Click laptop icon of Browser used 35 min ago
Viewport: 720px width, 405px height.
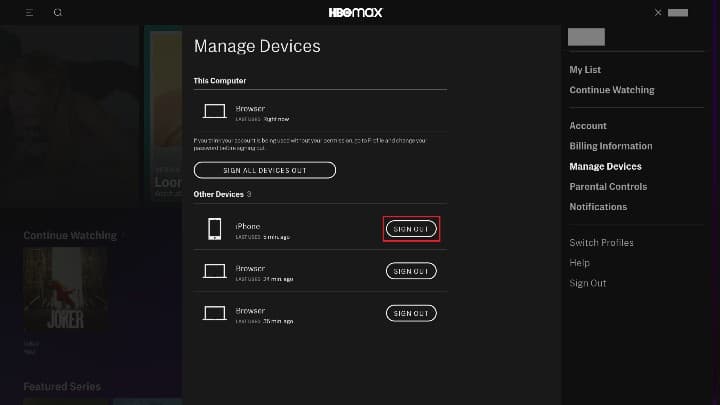pyautogui.click(x=214, y=313)
